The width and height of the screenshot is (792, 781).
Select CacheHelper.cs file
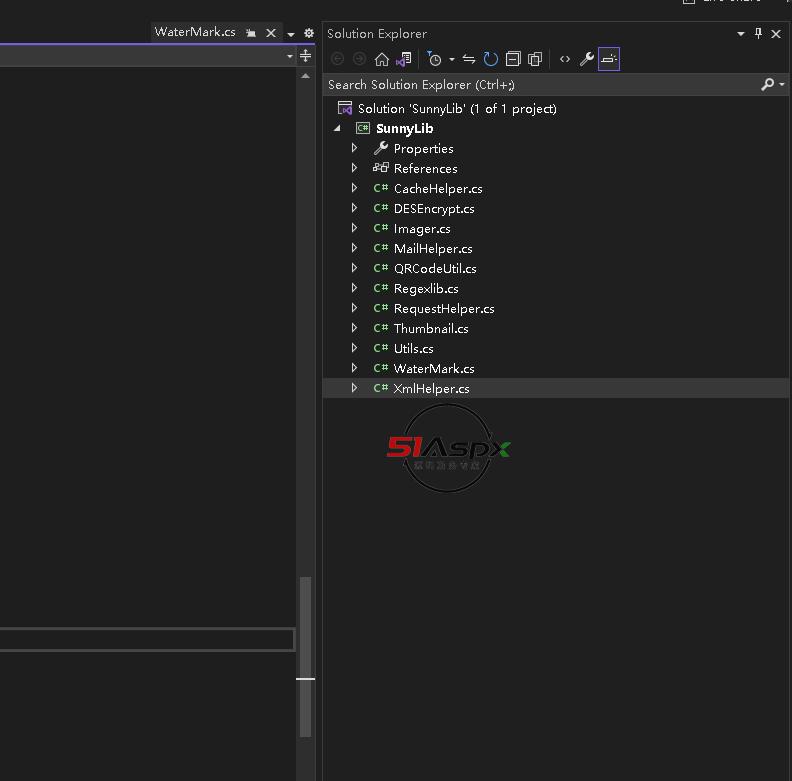click(x=438, y=188)
